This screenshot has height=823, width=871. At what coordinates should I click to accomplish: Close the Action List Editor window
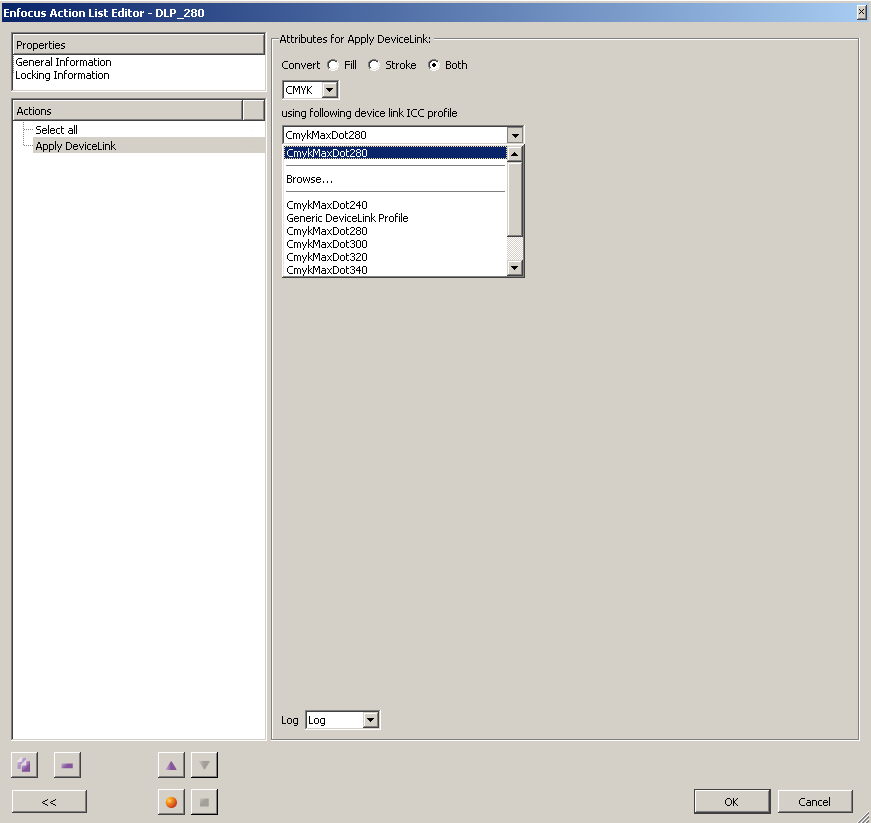(x=862, y=12)
